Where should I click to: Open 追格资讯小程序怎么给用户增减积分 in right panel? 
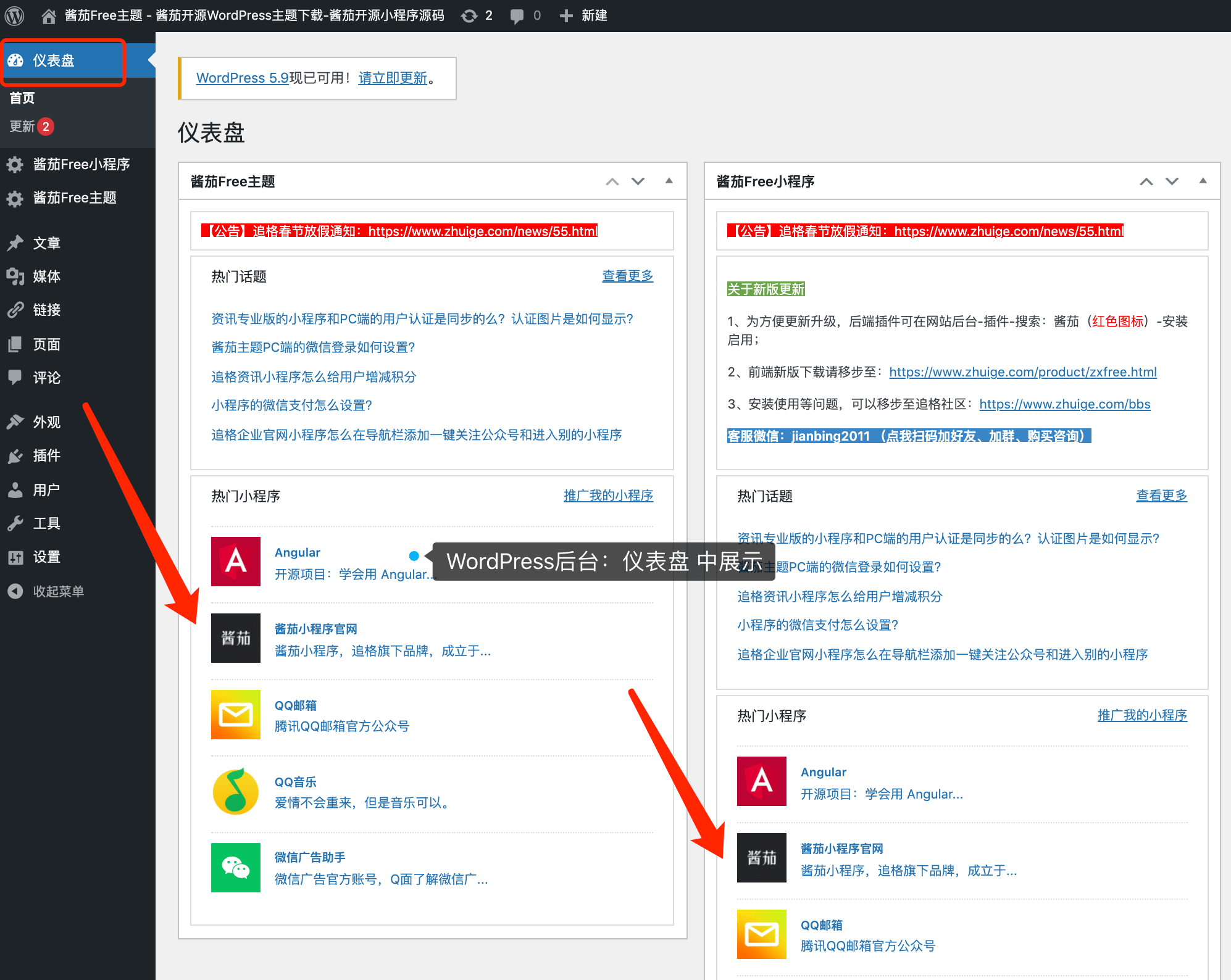[x=840, y=596]
